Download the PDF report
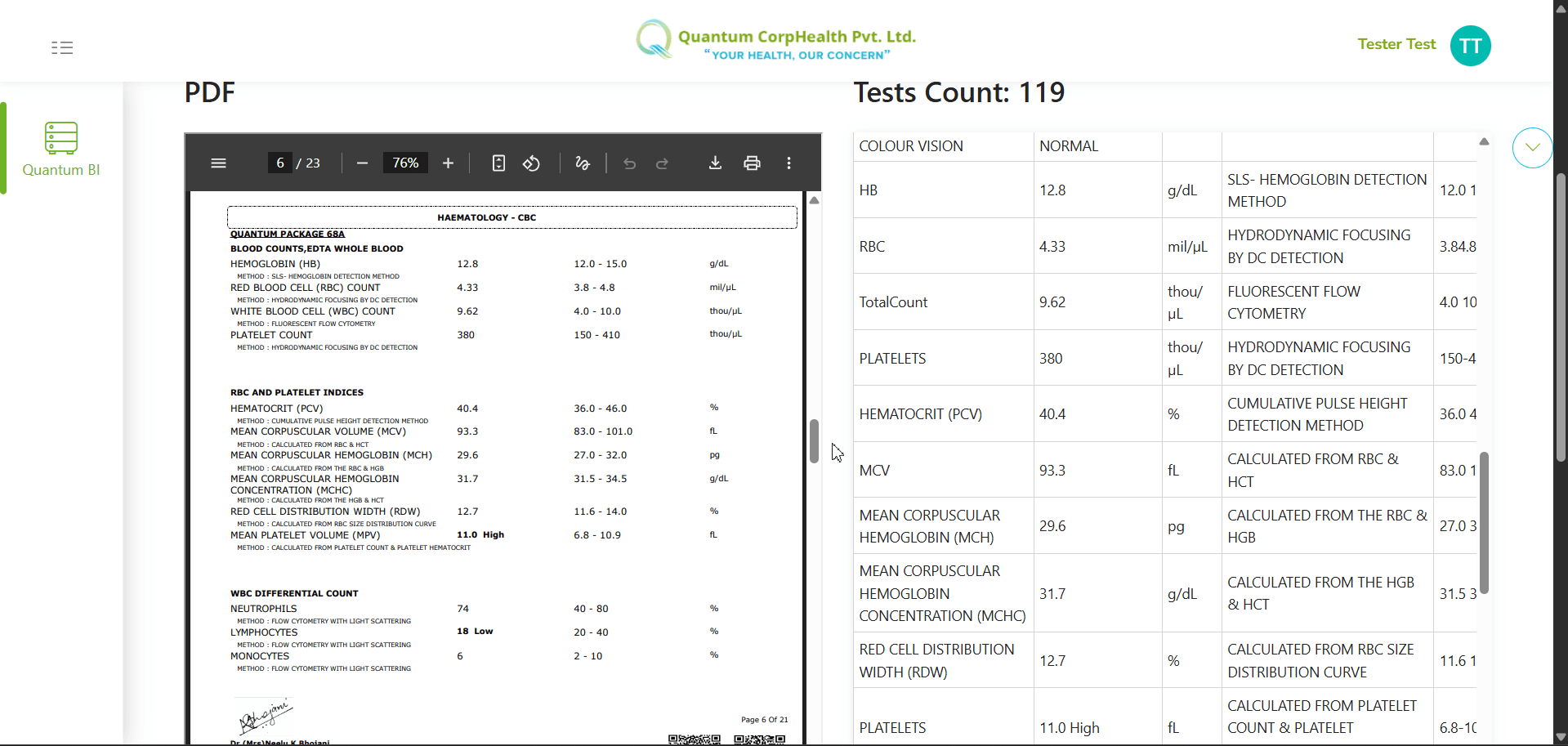Viewport: 1568px width, 746px height. click(x=715, y=163)
